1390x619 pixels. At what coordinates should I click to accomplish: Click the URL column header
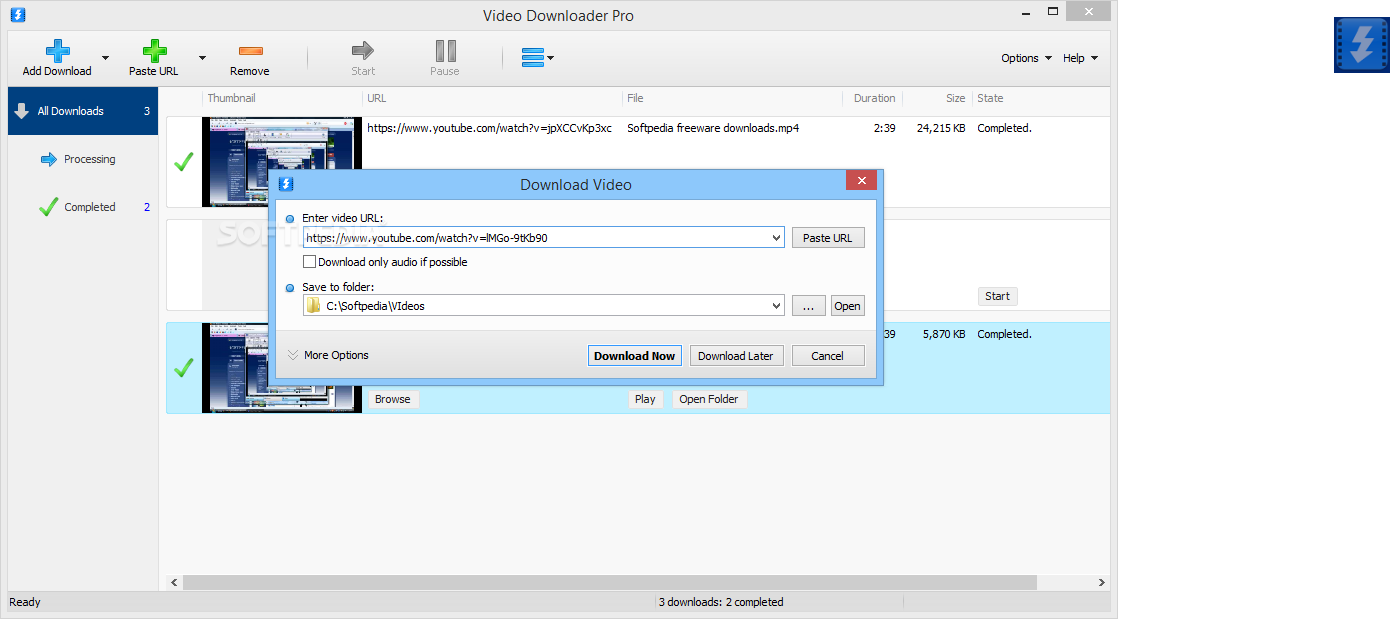[492, 98]
